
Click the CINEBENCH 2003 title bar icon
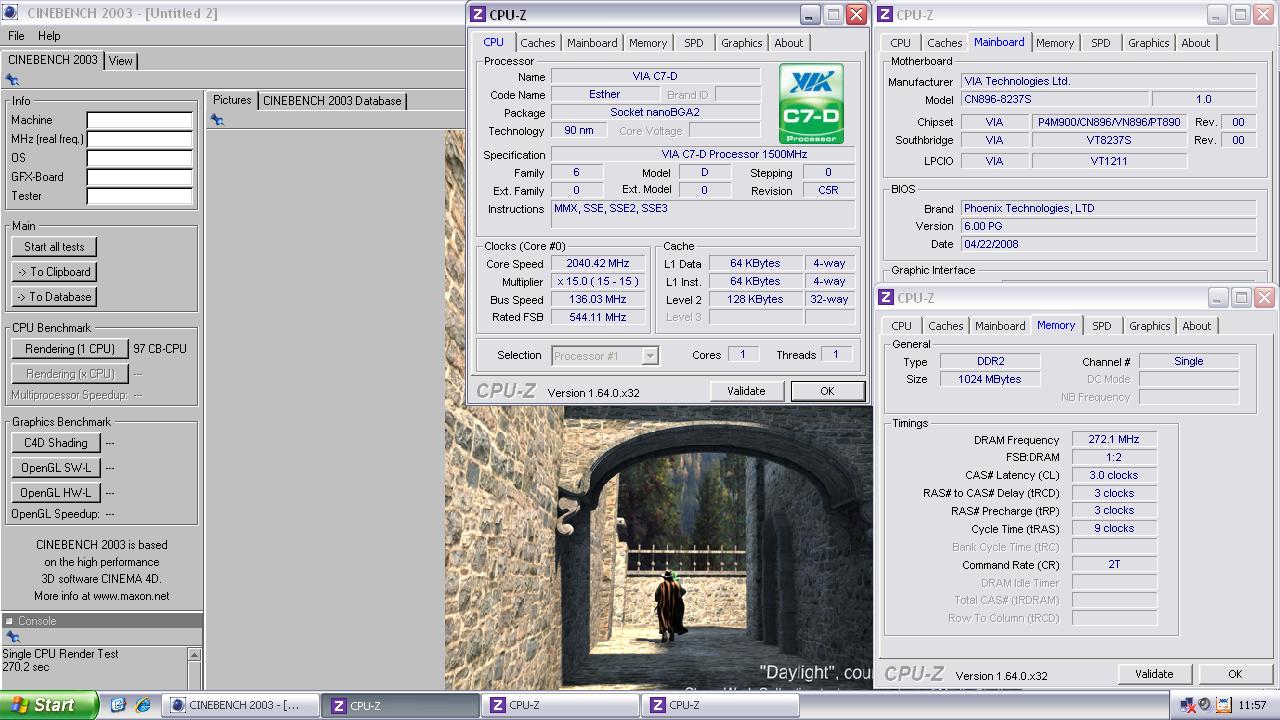pyautogui.click(x=10, y=13)
